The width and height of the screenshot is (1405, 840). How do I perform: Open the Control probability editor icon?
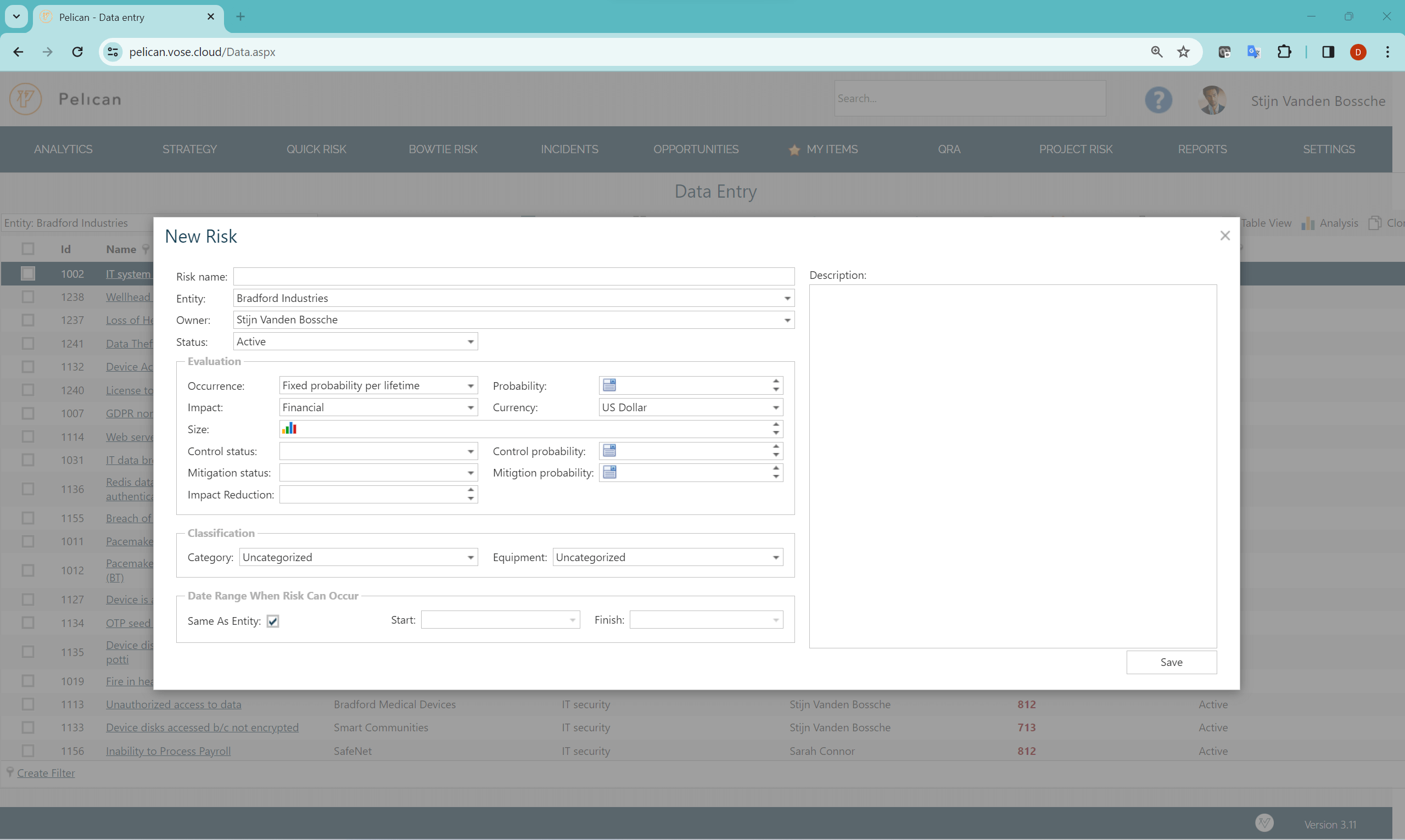609,450
